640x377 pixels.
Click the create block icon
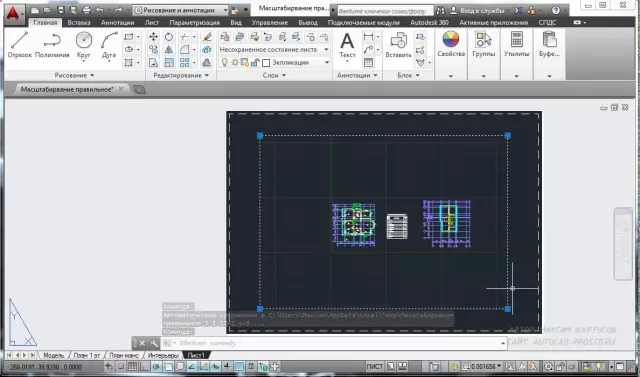[x=420, y=37]
